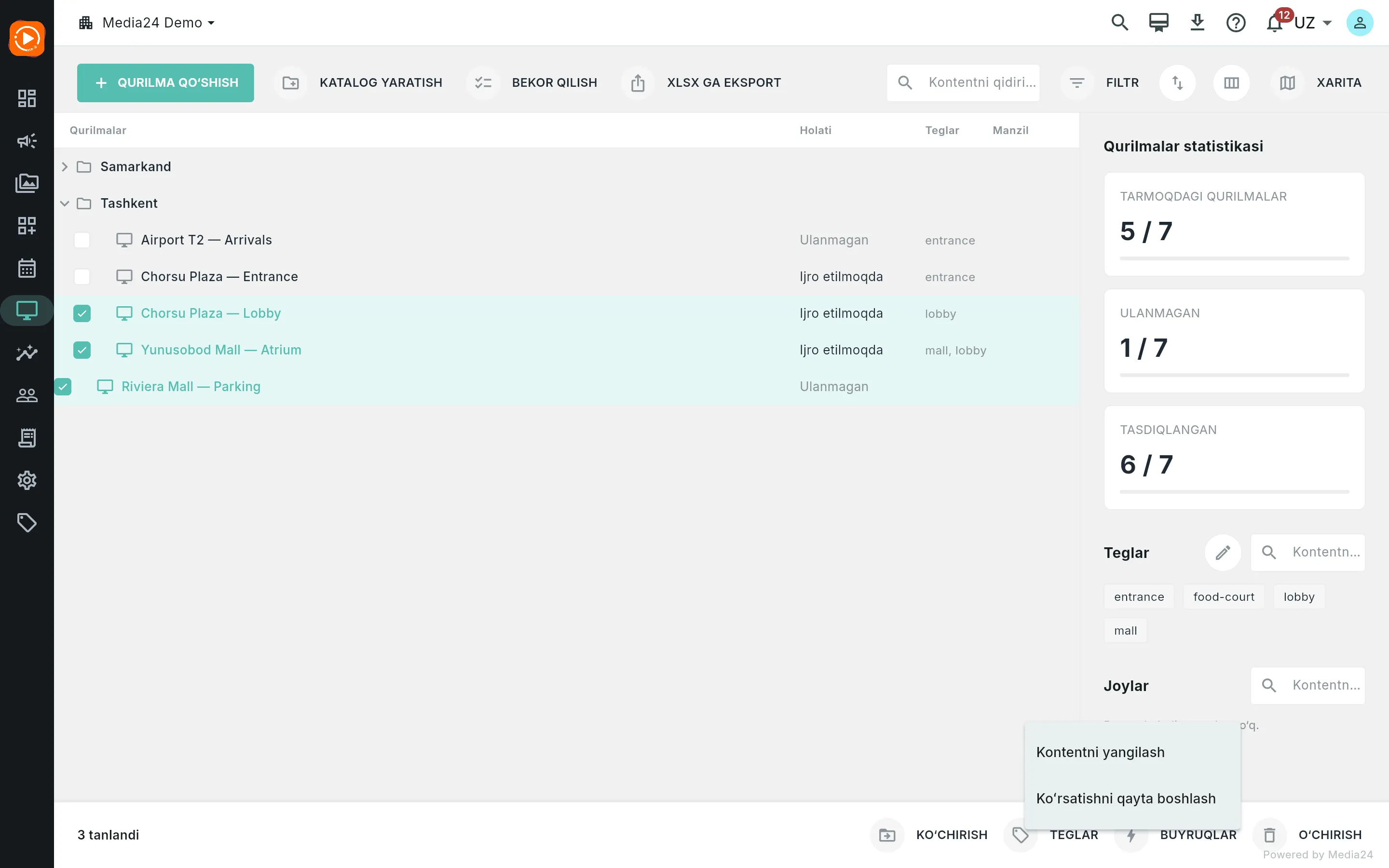Image resolution: width=1389 pixels, height=868 pixels.
Task: Collapse the Tashkent folder
Action: pyautogui.click(x=65, y=203)
